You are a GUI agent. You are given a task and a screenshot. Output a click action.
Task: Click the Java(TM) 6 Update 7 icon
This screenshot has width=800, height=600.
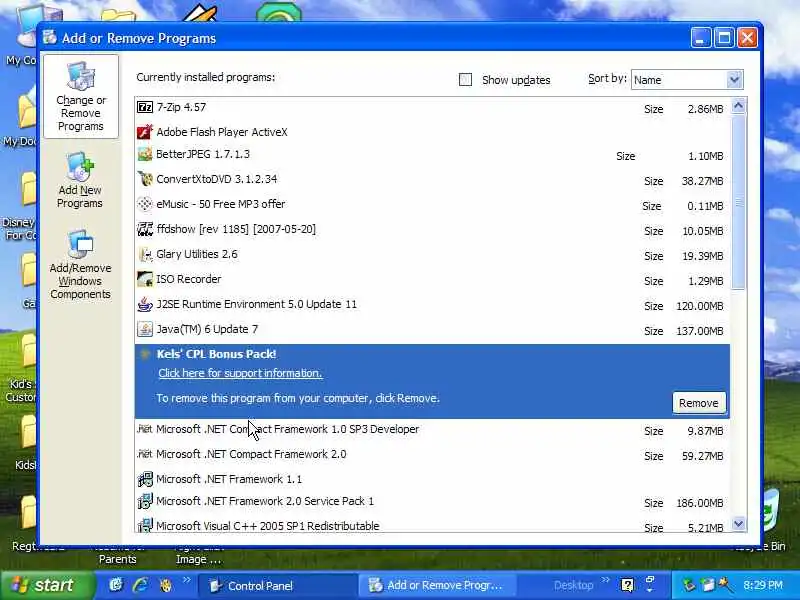145,329
